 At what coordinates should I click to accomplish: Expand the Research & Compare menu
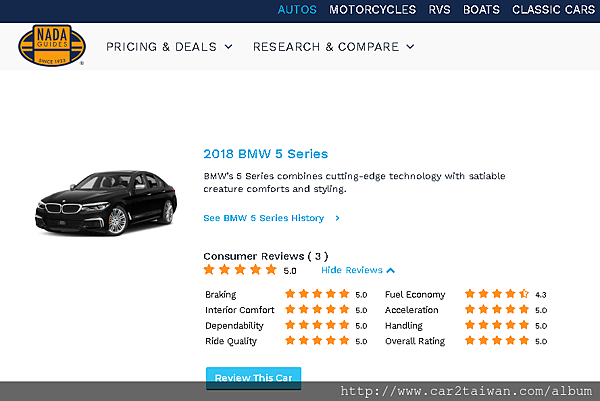333,46
